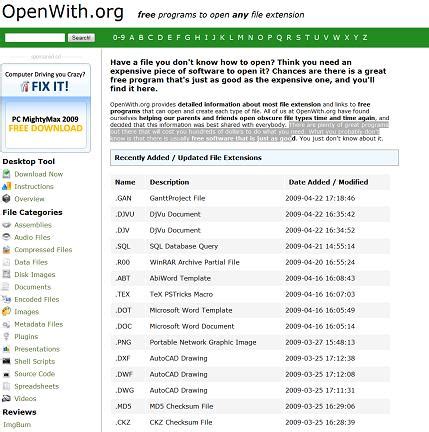This screenshot has width=429, height=432.
Task: Open the letter Z extension index
Action: [x=365, y=37]
